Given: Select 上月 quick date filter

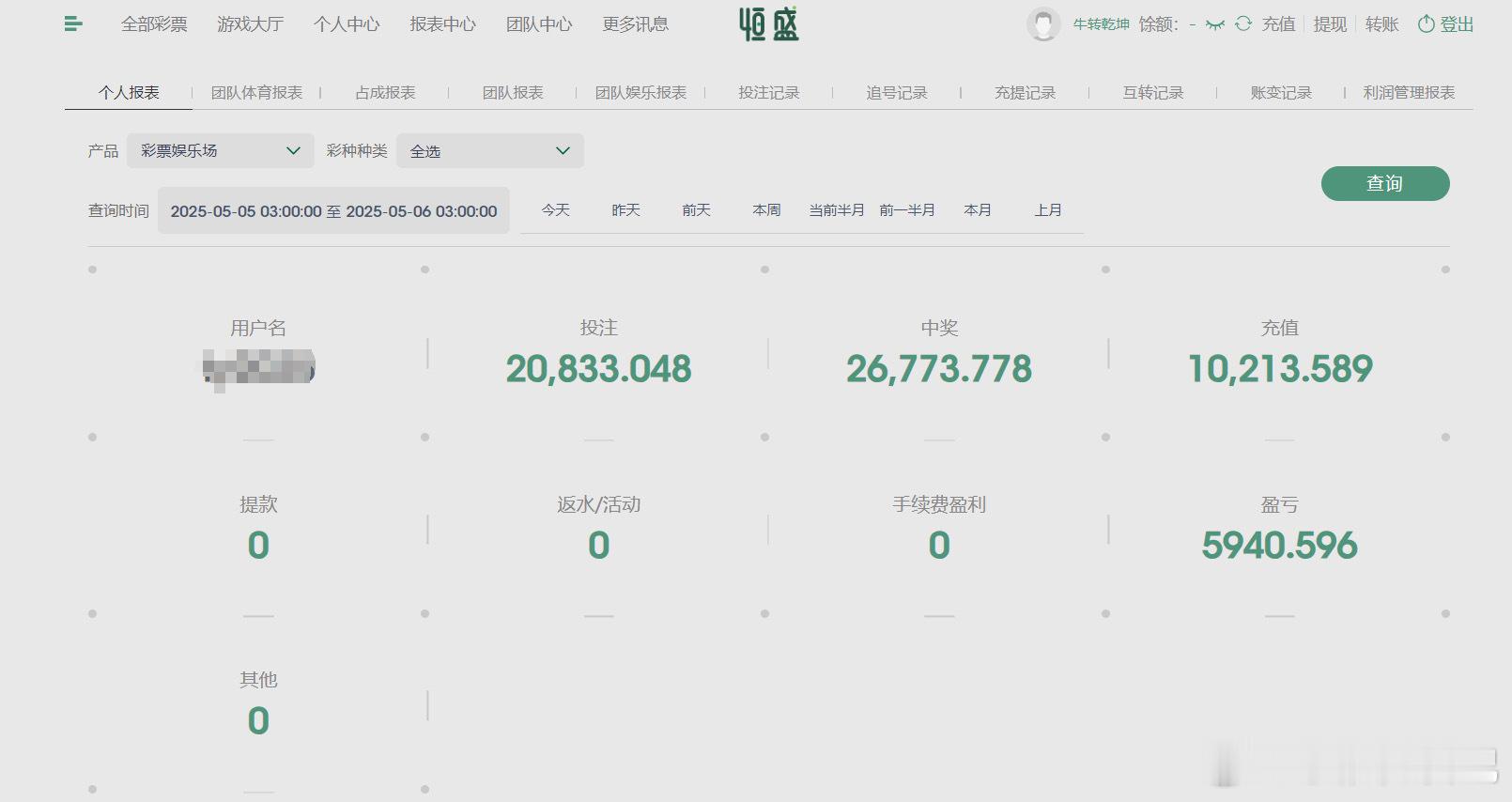Looking at the screenshot, I should (x=1048, y=210).
